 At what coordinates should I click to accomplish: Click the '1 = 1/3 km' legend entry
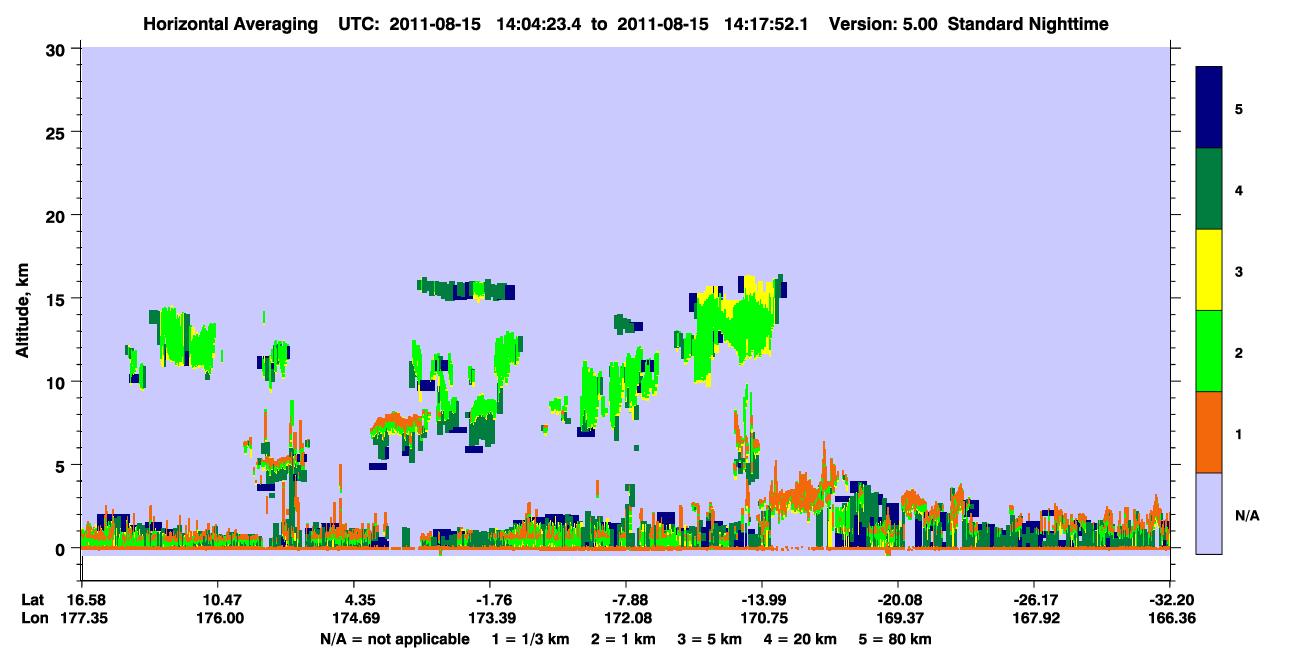[532, 639]
